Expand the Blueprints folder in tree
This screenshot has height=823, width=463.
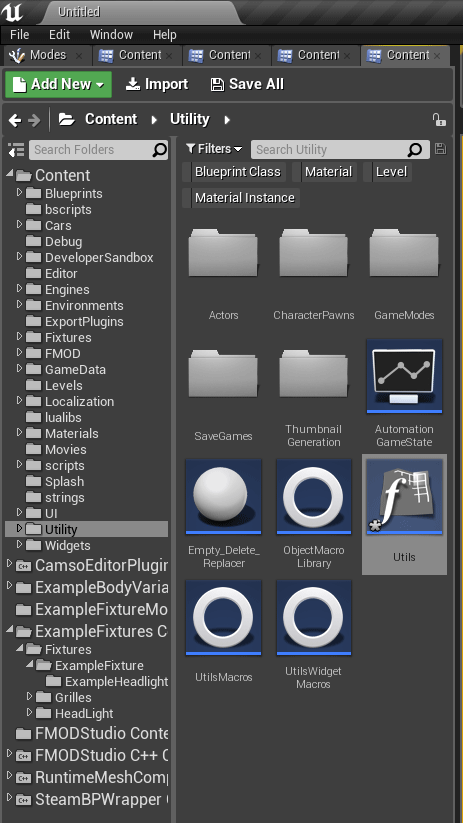[19, 193]
